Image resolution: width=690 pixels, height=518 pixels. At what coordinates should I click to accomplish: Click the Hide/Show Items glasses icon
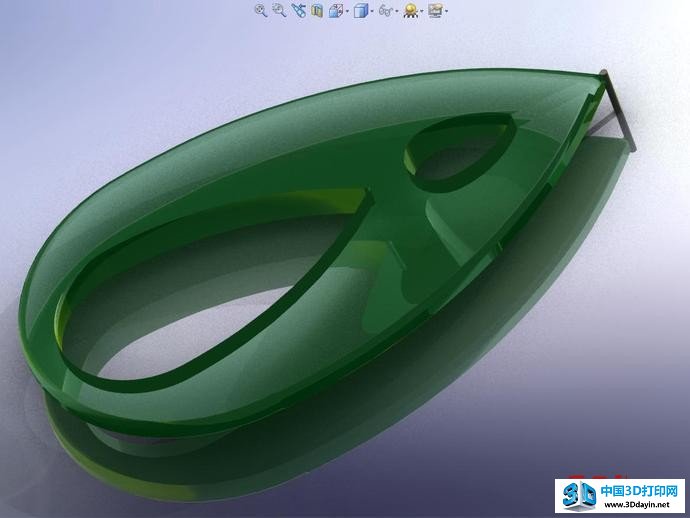coord(385,10)
